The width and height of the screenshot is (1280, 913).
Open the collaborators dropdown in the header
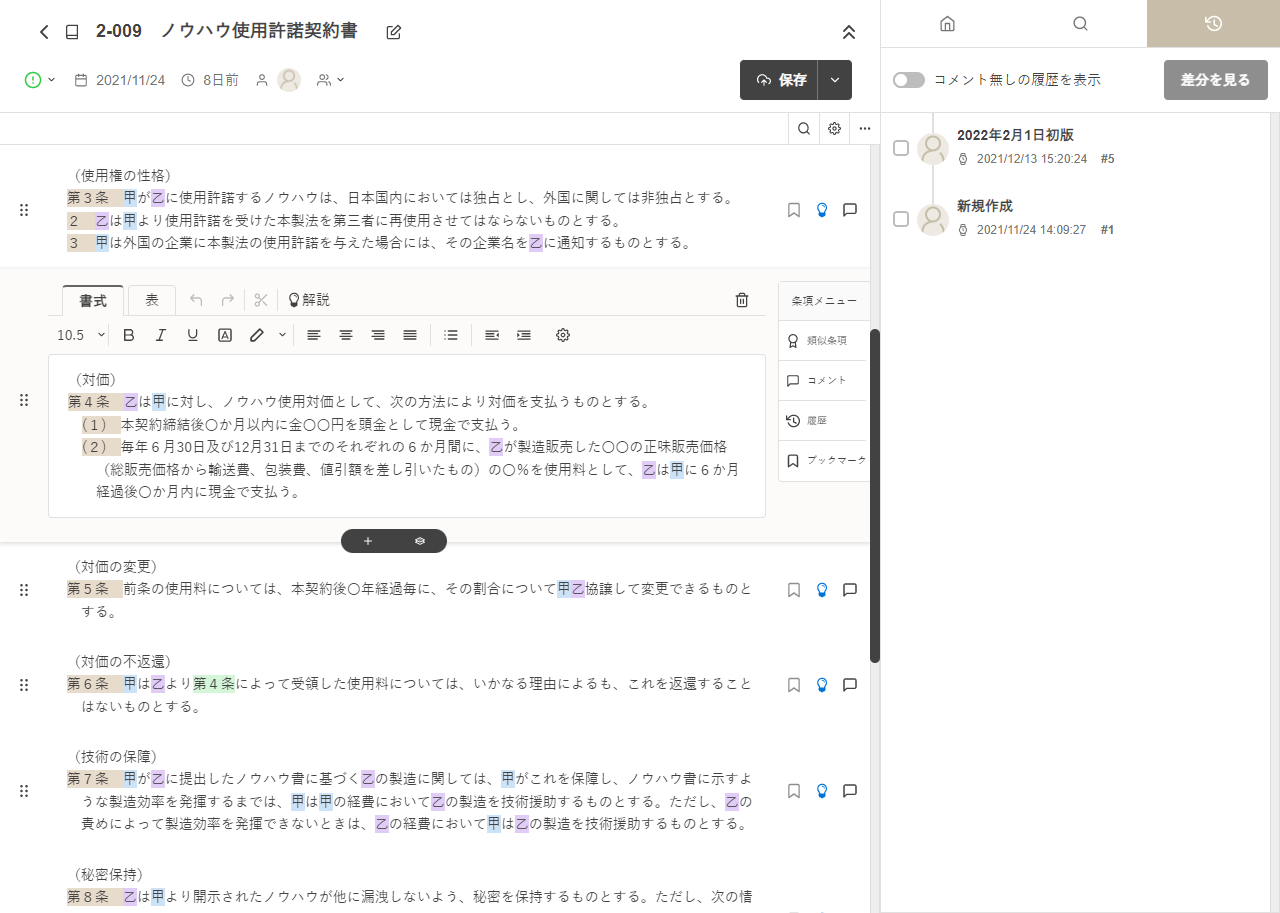point(330,79)
